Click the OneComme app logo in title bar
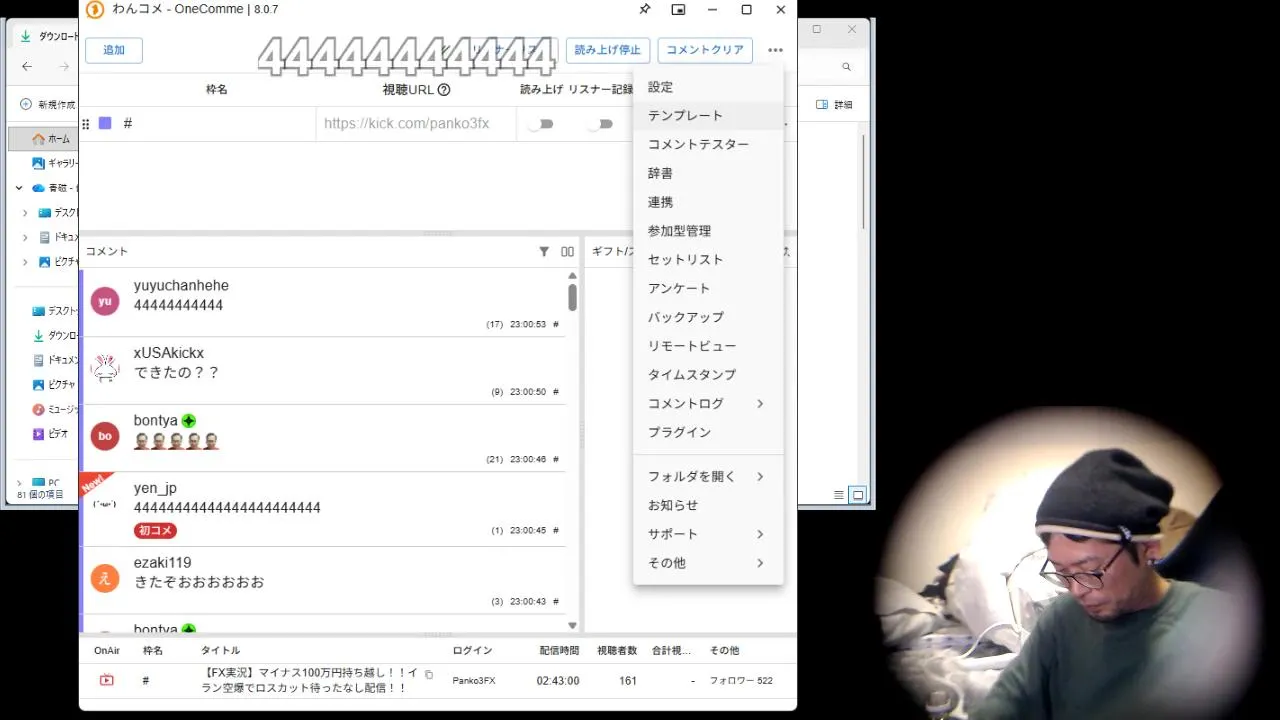The image size is (1280, 720). (x=95, y=10)
